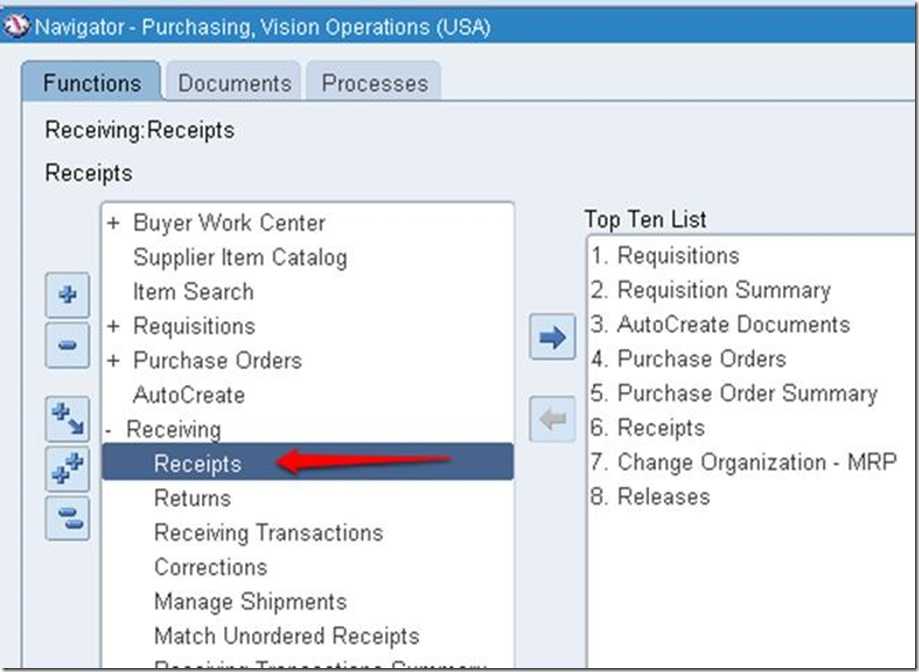Click Expand All Children plus-arrow icon

[x=67, y=419]
